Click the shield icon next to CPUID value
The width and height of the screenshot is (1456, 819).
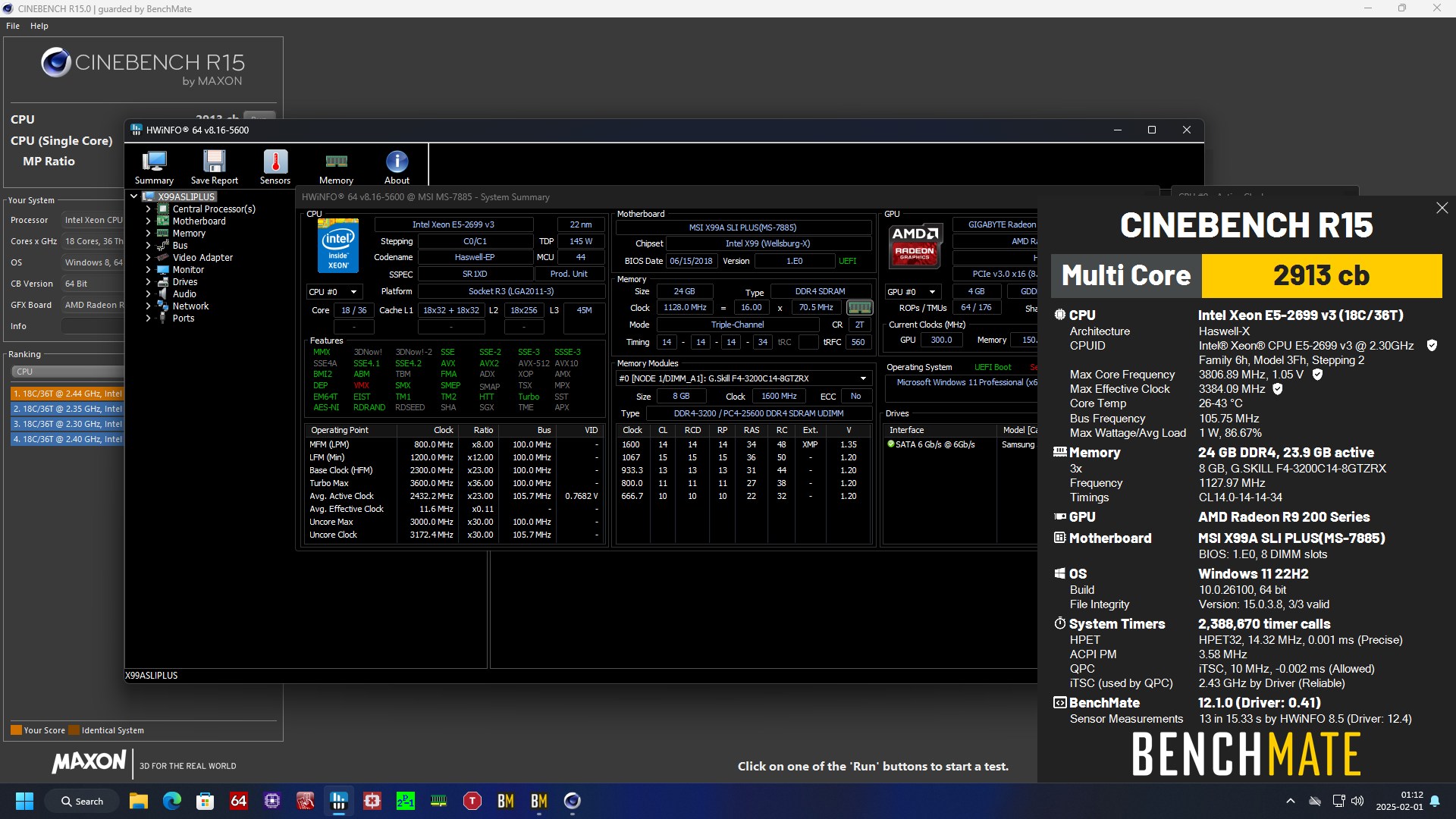1432,346
